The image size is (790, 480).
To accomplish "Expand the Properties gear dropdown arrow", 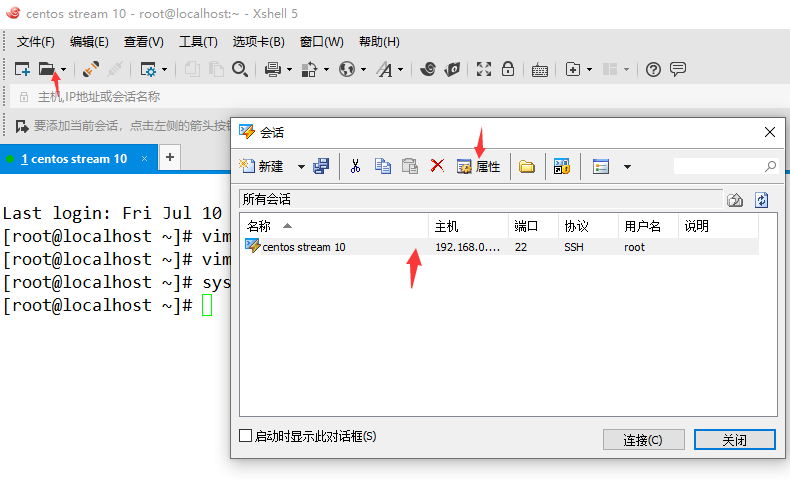I will pos(164,70).
